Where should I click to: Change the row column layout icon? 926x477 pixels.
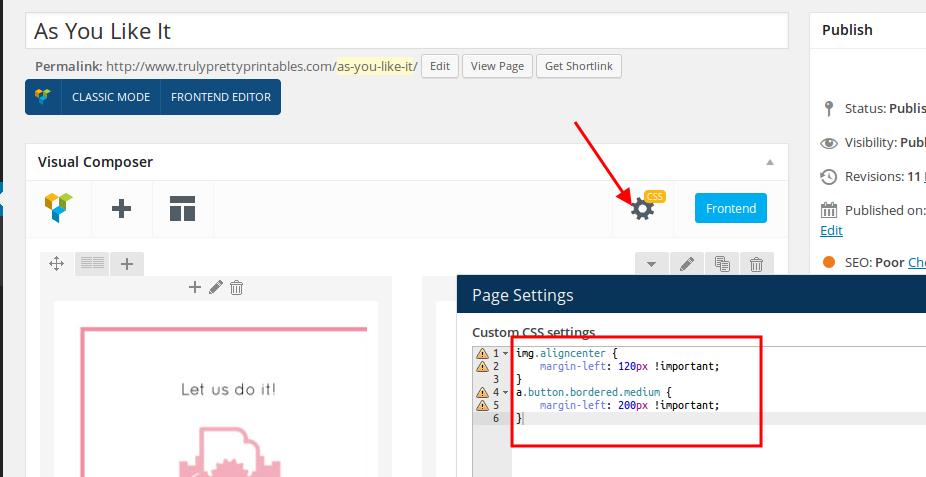(92, 263)
